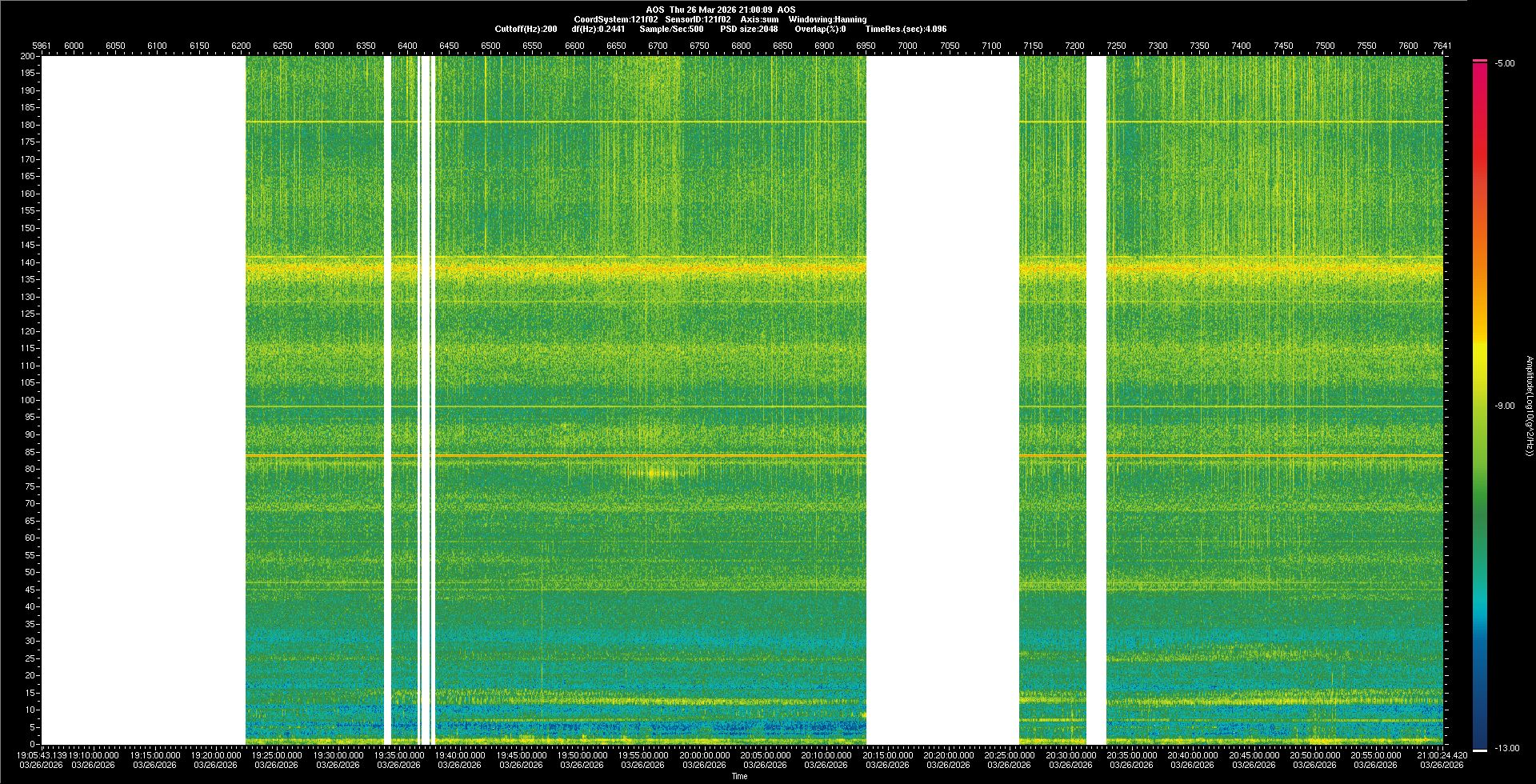Click the -13.00 bottom color scale marker
Image resolution: width=1536 pixels, height=784 pixels.
(1507, 748)
